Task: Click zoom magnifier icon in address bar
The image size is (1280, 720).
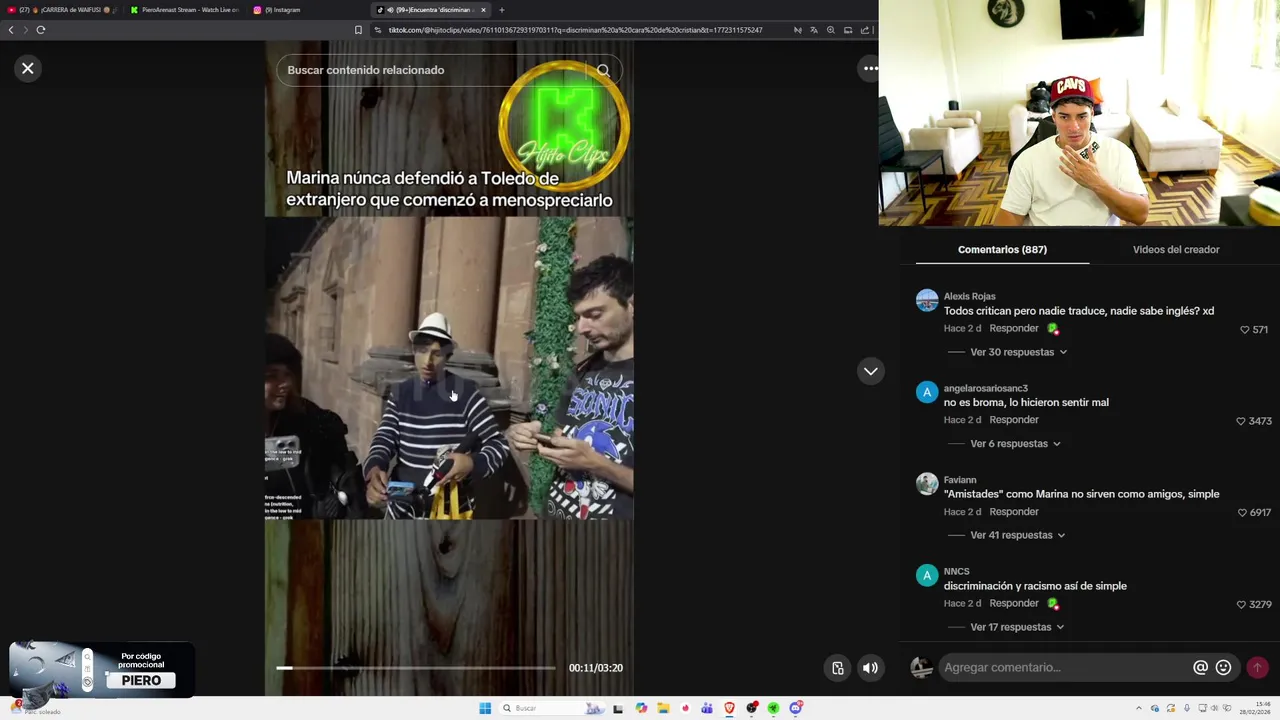Action: (x=830, y=30)
